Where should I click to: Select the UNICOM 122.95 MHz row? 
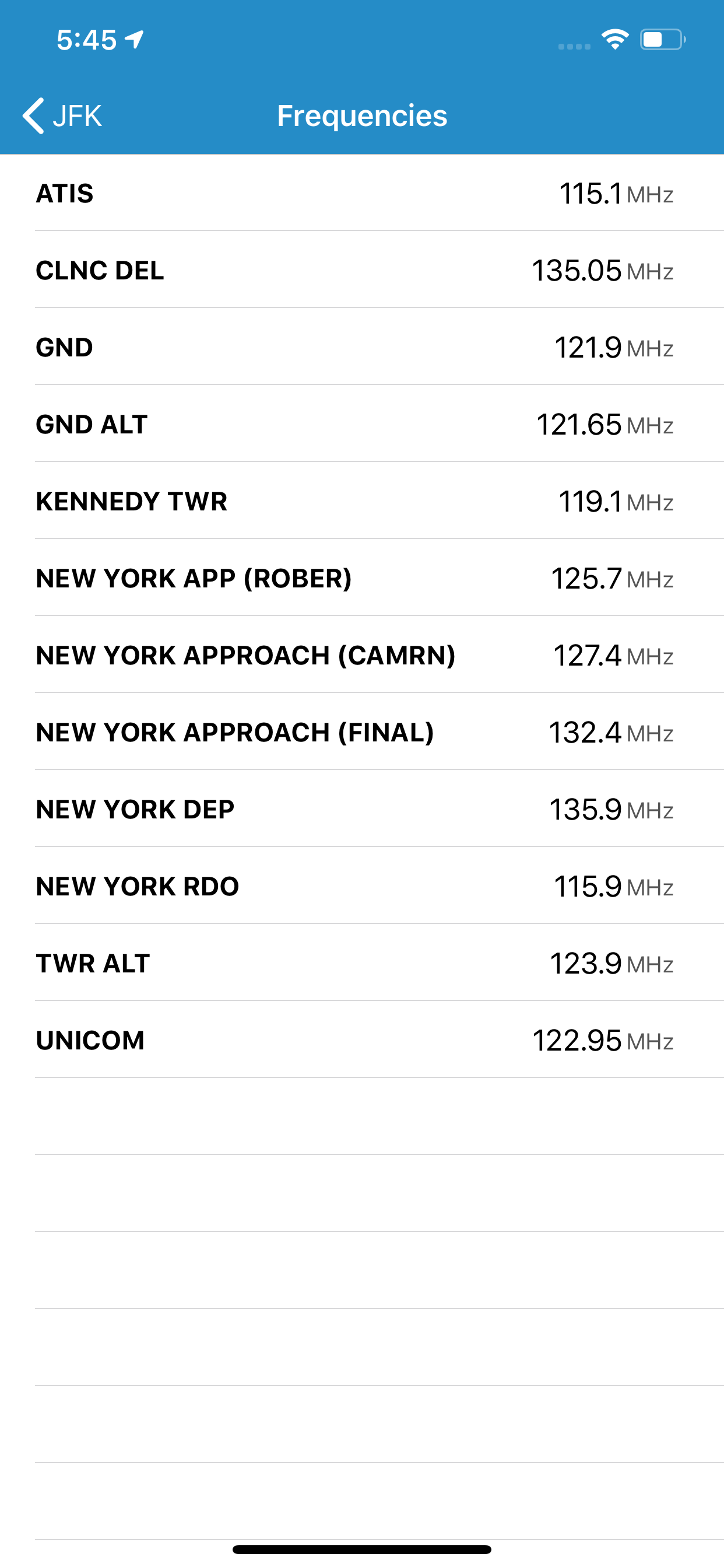tap(362, 1040)
